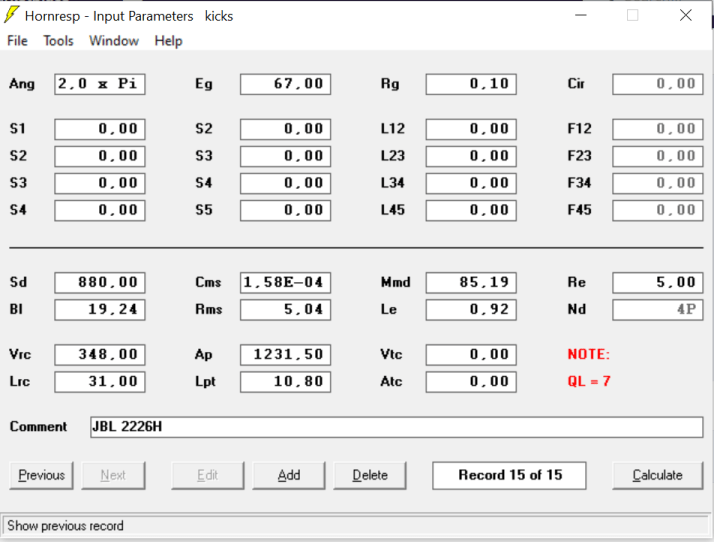
Task: Select the Lrc field showing 31,00
Action: [100, 382]
